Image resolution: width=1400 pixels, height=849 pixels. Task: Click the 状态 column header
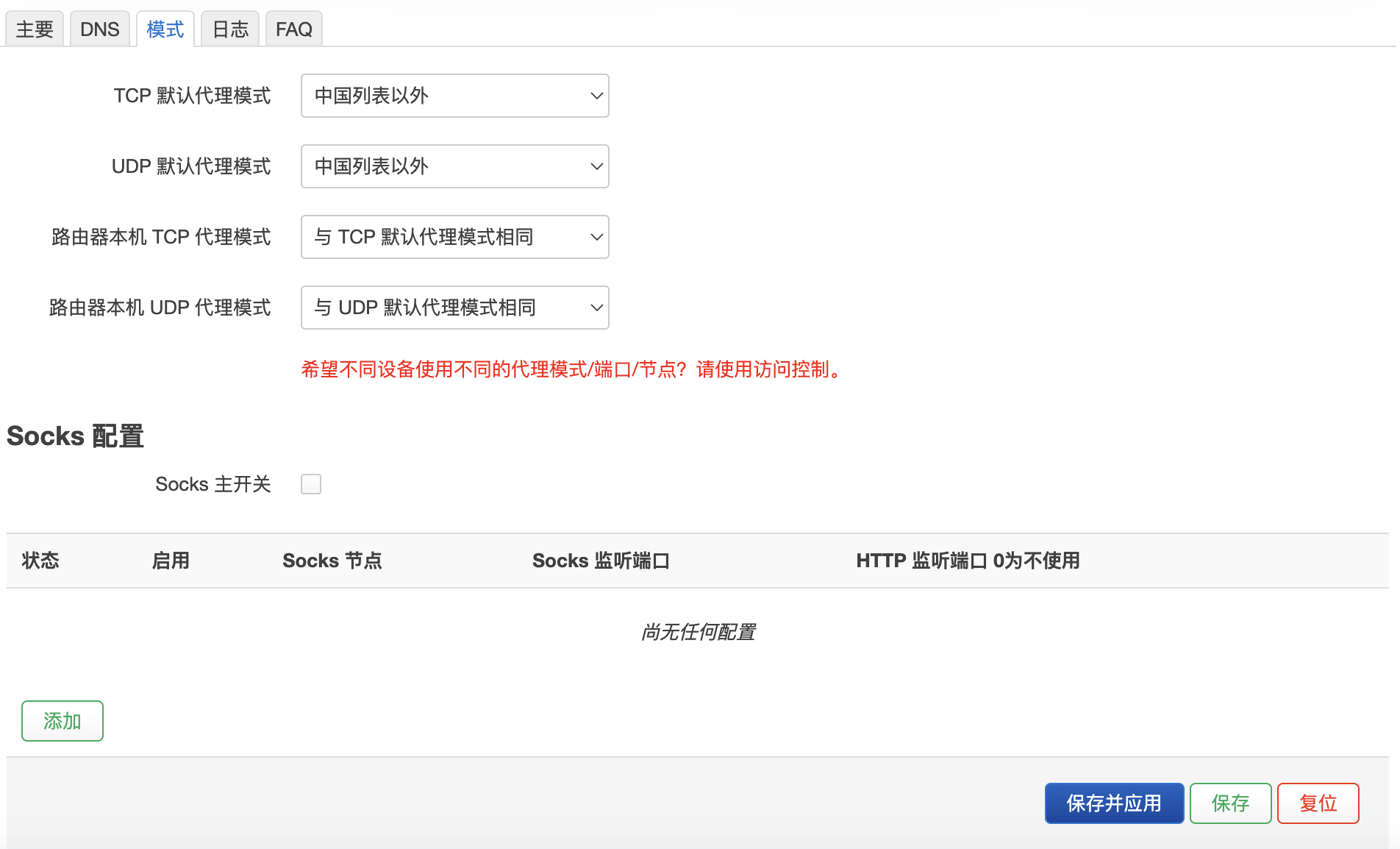[40, 561]
